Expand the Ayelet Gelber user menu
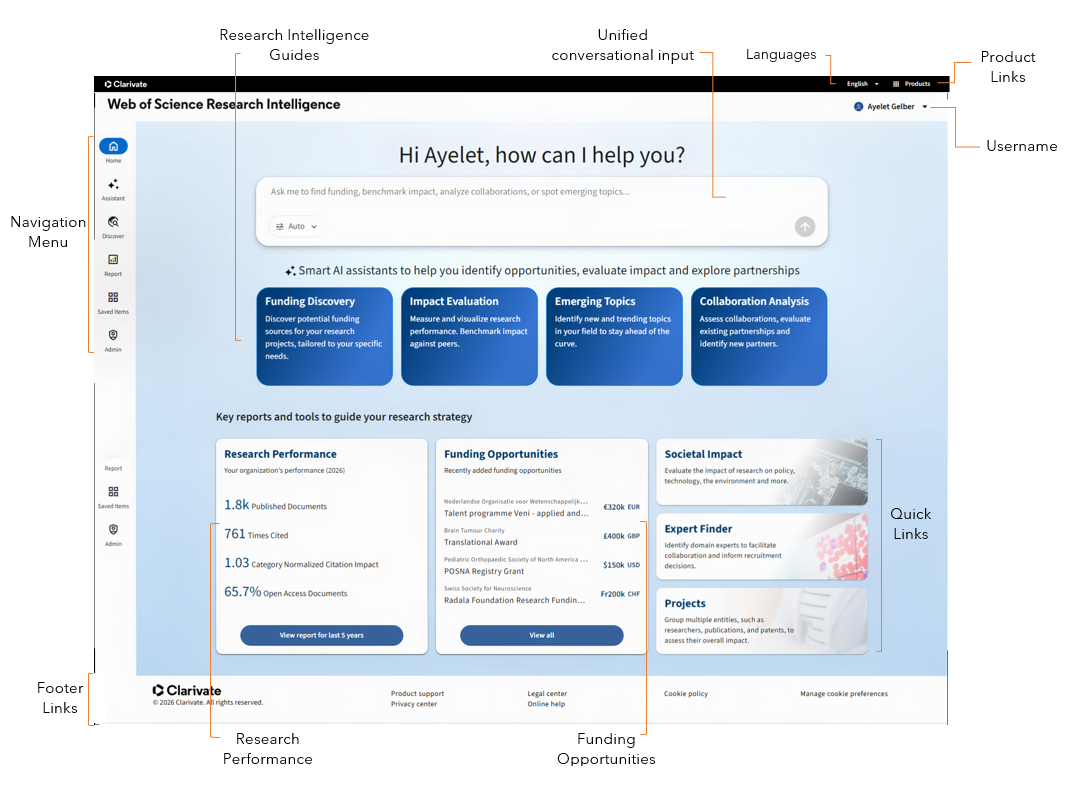The image size is (1086, 791). click(891, 107)
